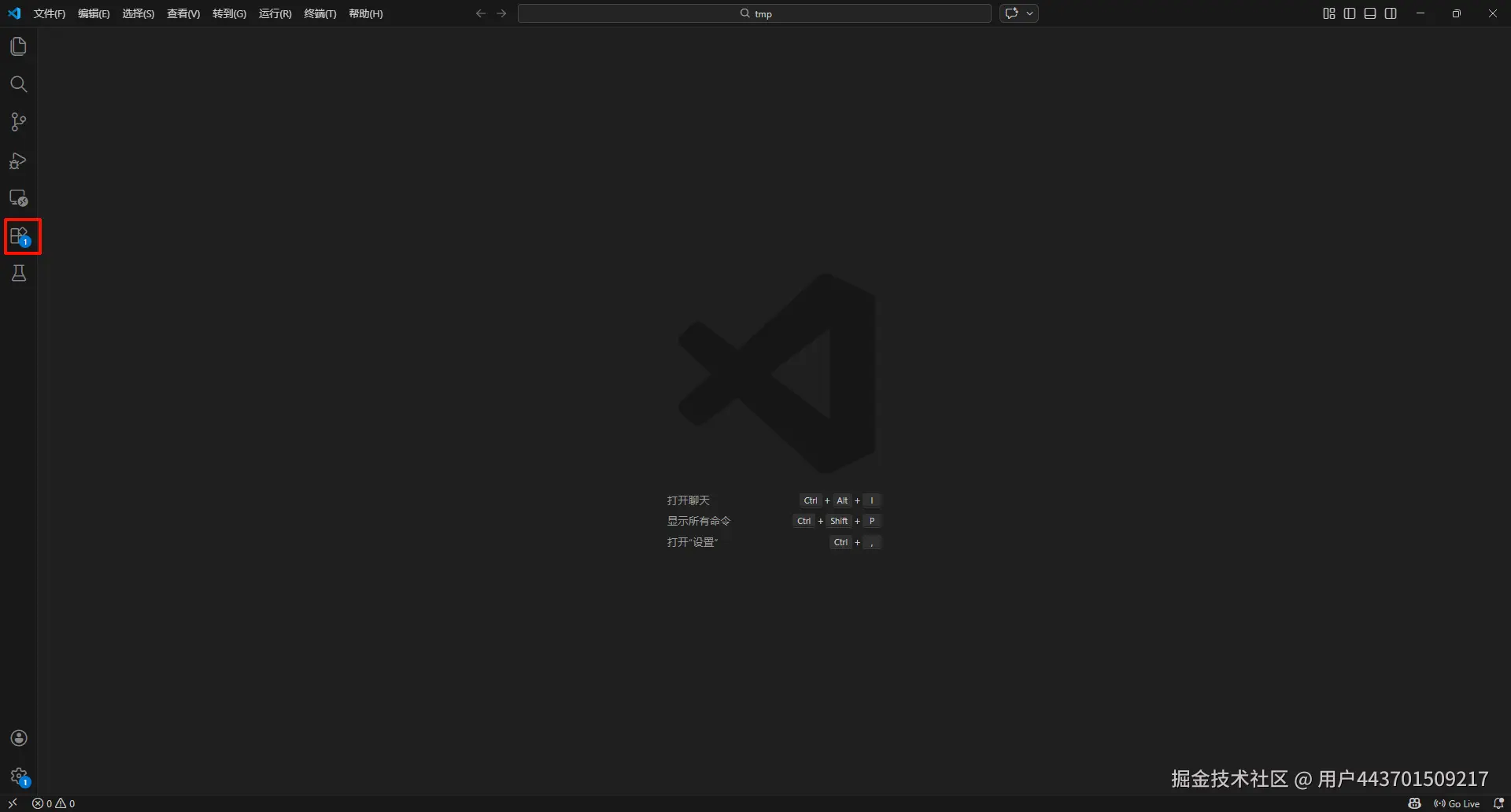Open the Source Control view
This screenshot has height=812, width=1511.
pos(19,122)
